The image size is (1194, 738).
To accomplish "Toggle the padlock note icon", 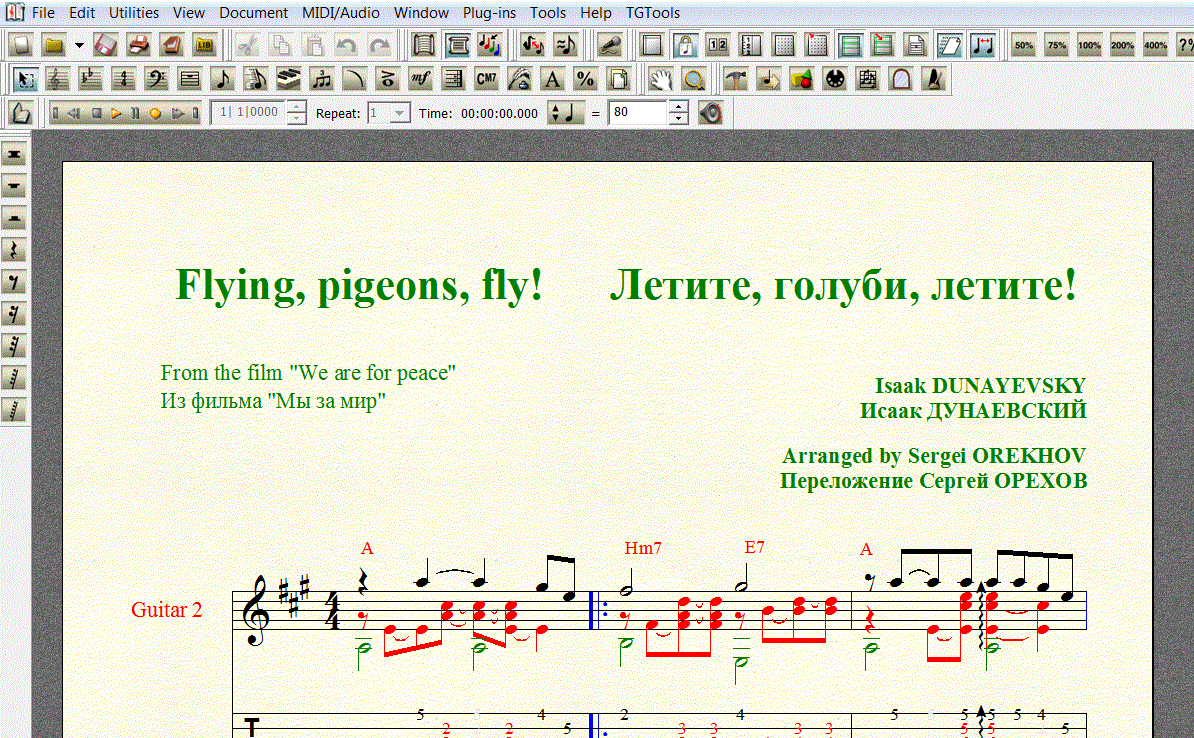I will point(685,45).
